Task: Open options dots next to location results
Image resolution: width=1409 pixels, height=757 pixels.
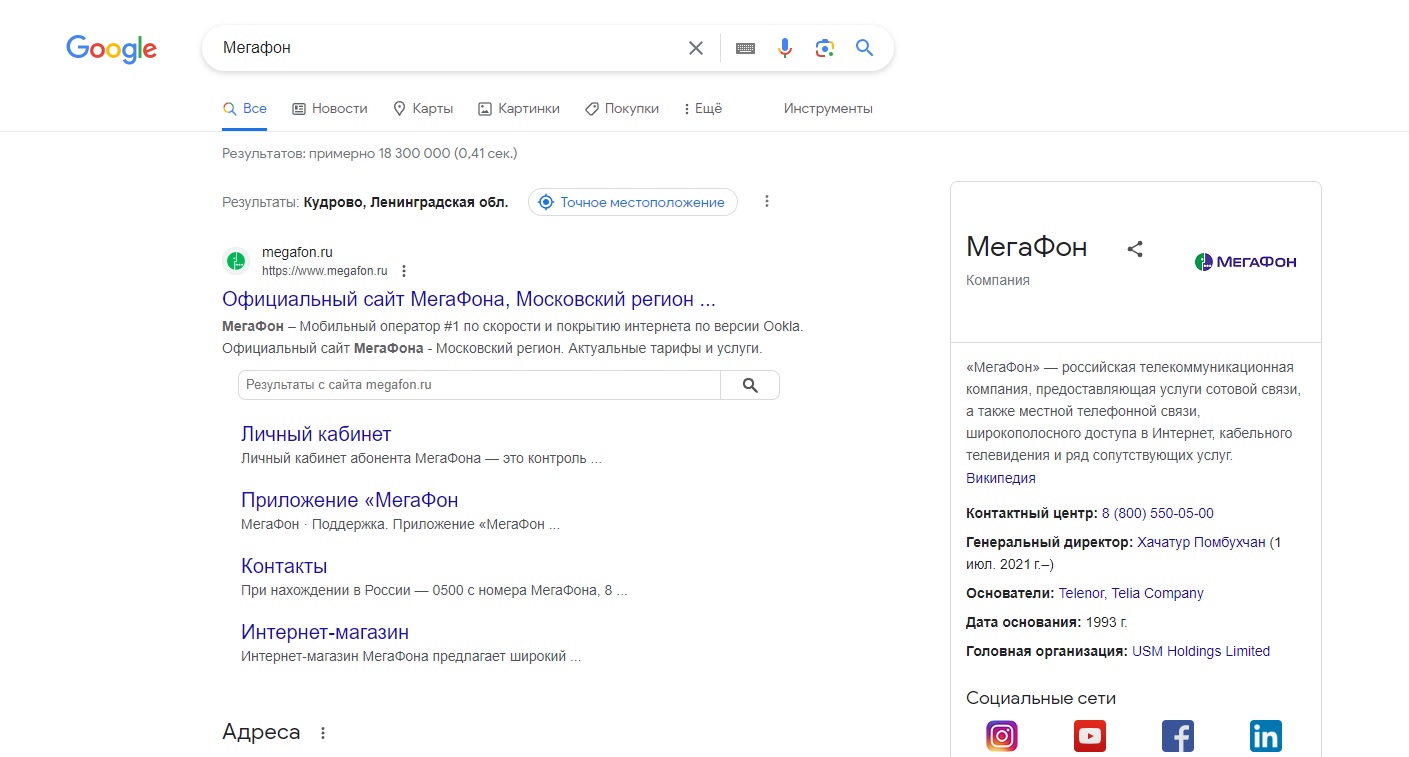Action: [767, 202]
